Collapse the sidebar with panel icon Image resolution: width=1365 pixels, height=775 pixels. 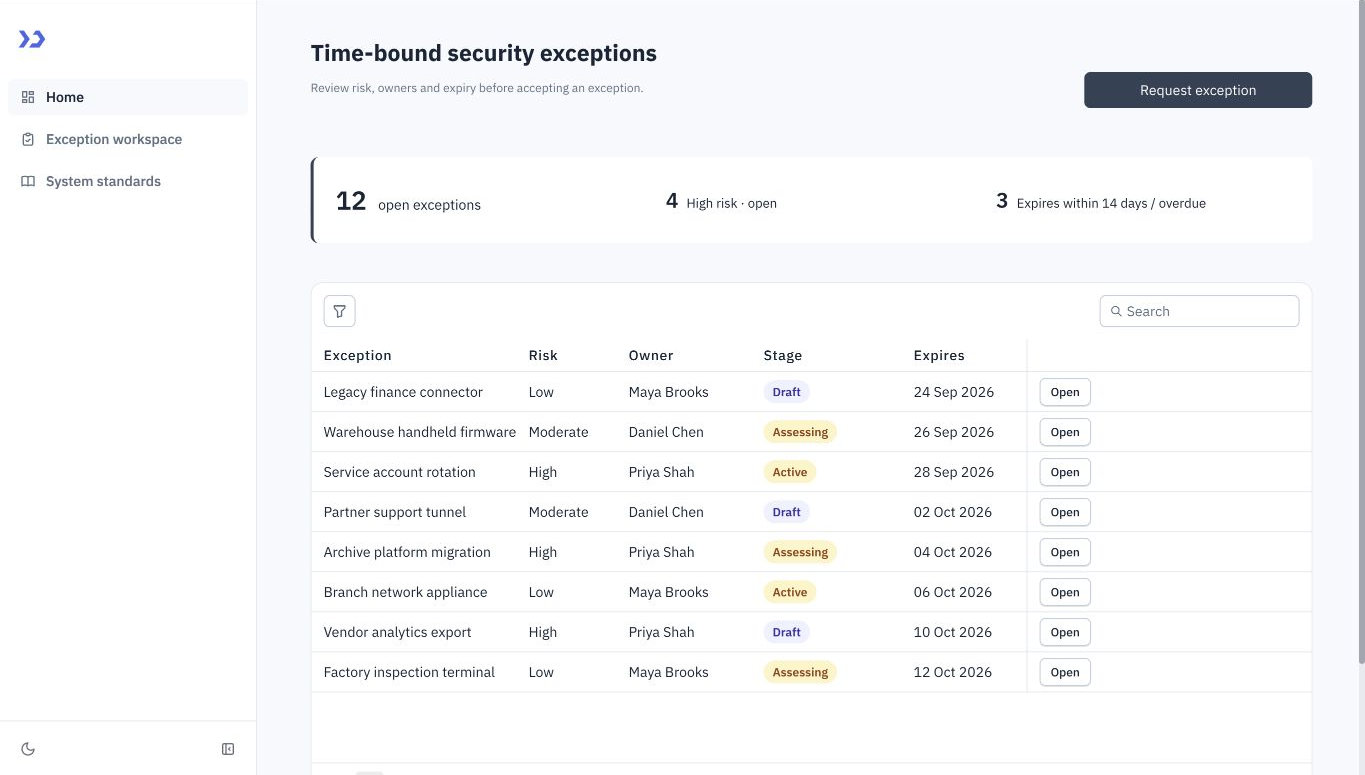point(228,749)
